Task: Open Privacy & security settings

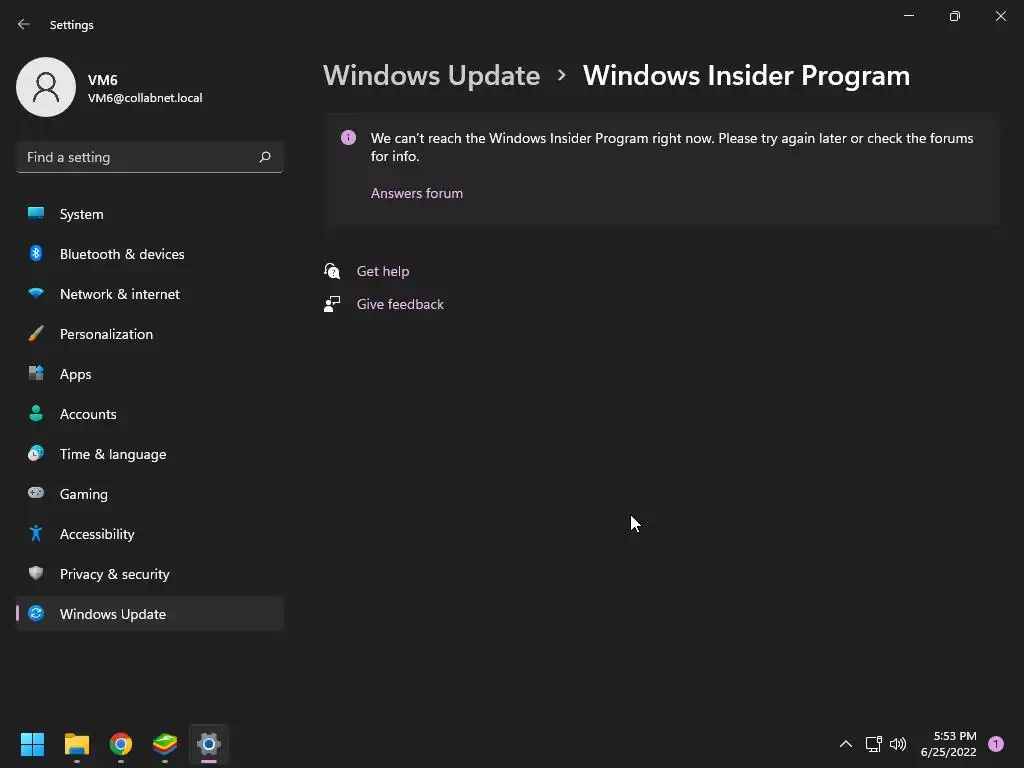Action: (x=150, y=574)
